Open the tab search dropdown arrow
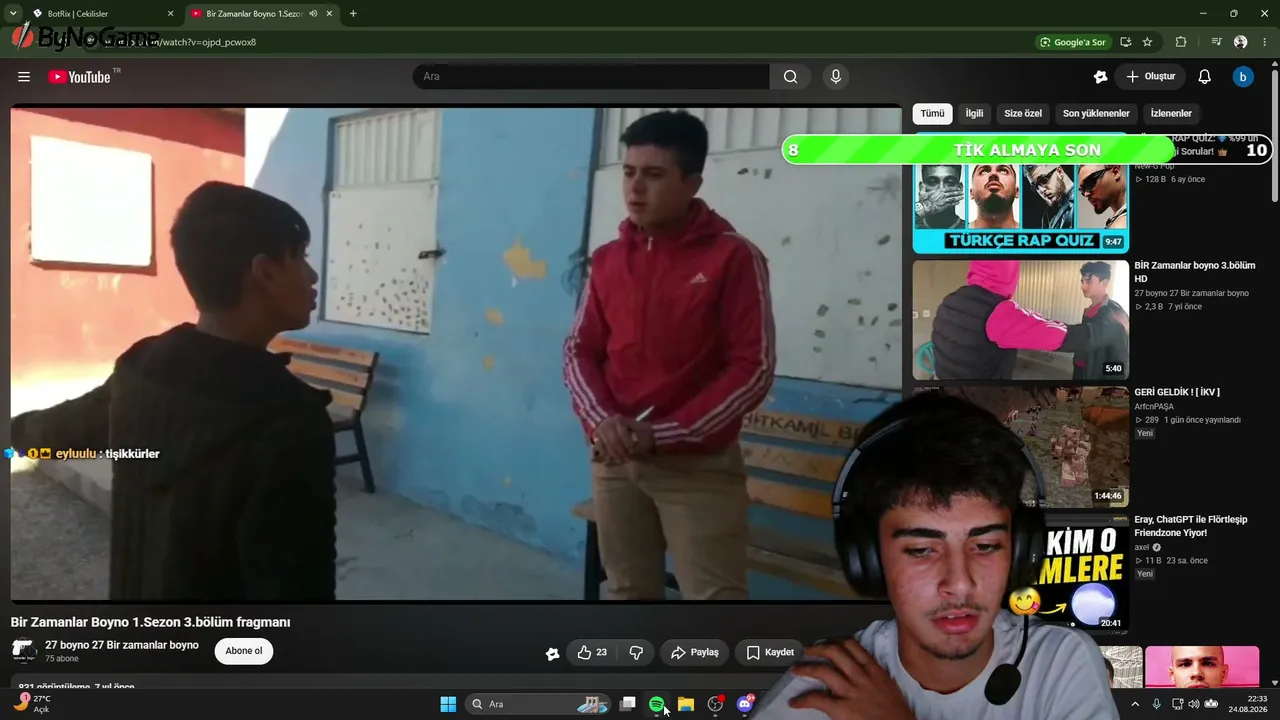 13,14
